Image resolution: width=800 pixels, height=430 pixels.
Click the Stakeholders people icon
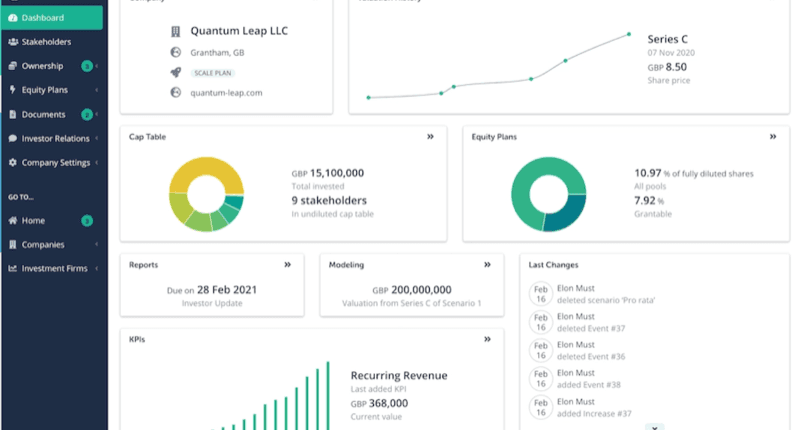(x=12, y=42)
